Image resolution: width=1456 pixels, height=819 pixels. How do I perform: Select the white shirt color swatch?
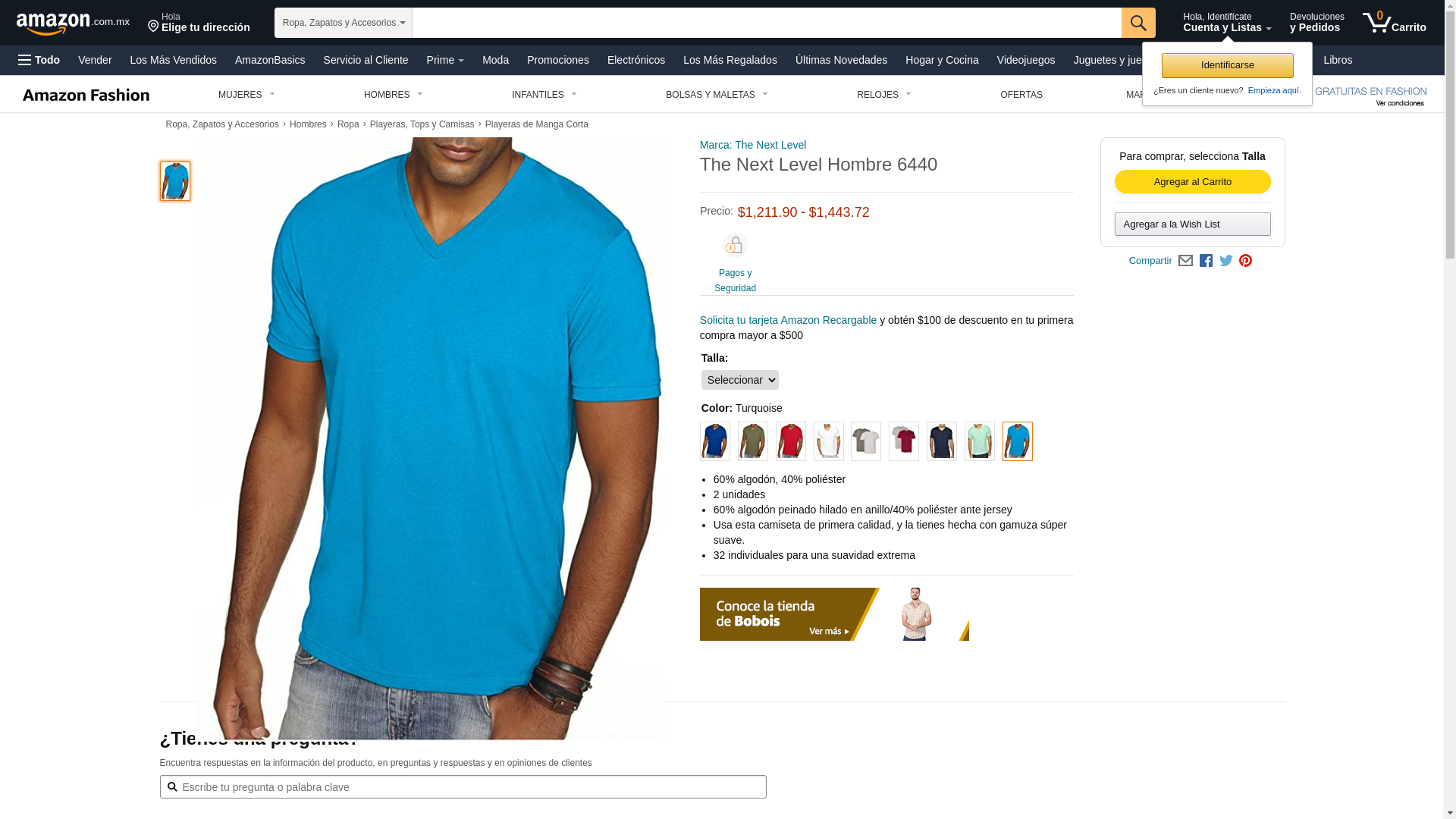tap(828, 441)
